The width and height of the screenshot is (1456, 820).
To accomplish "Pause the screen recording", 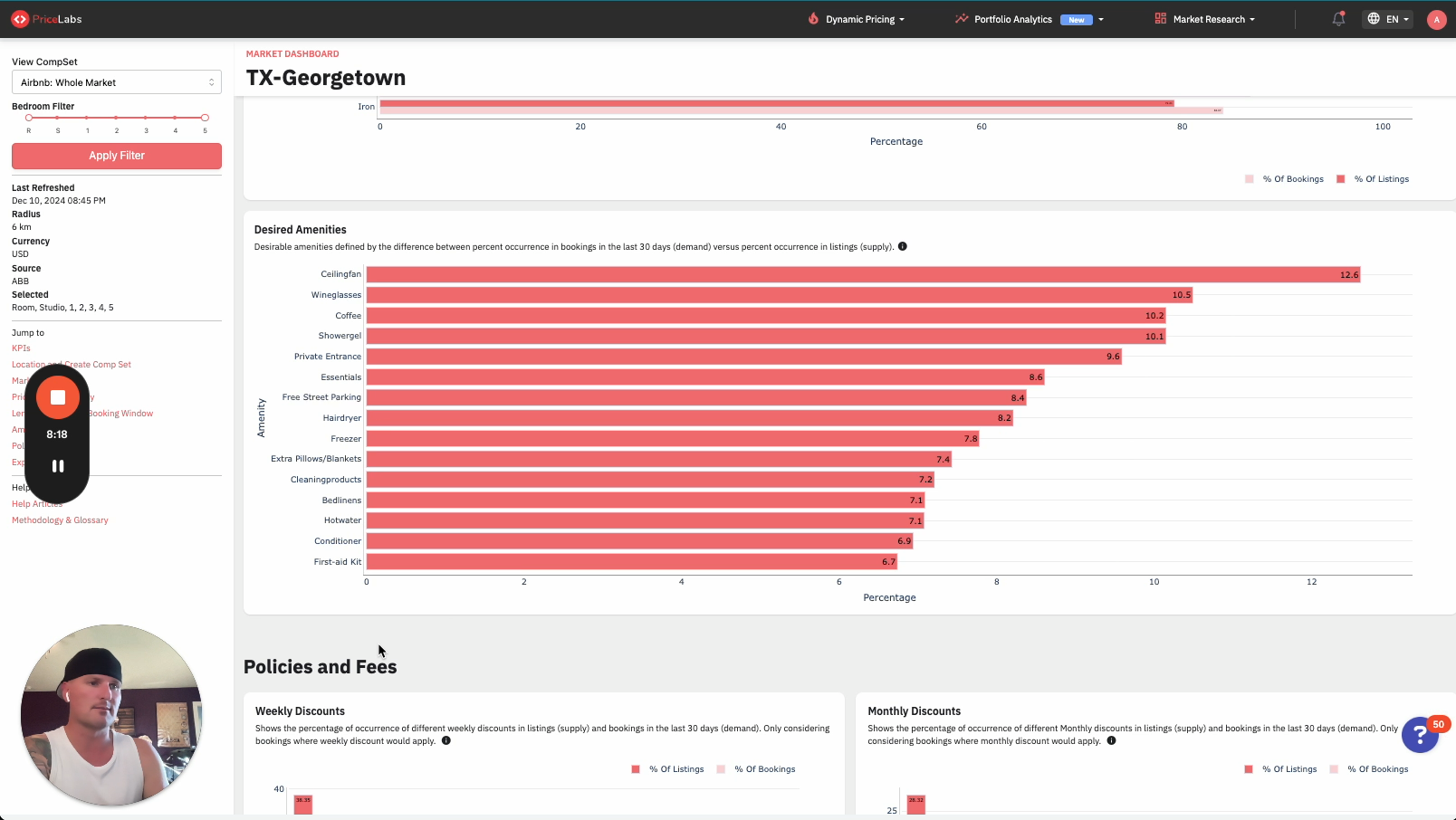I will pos(58,466).
